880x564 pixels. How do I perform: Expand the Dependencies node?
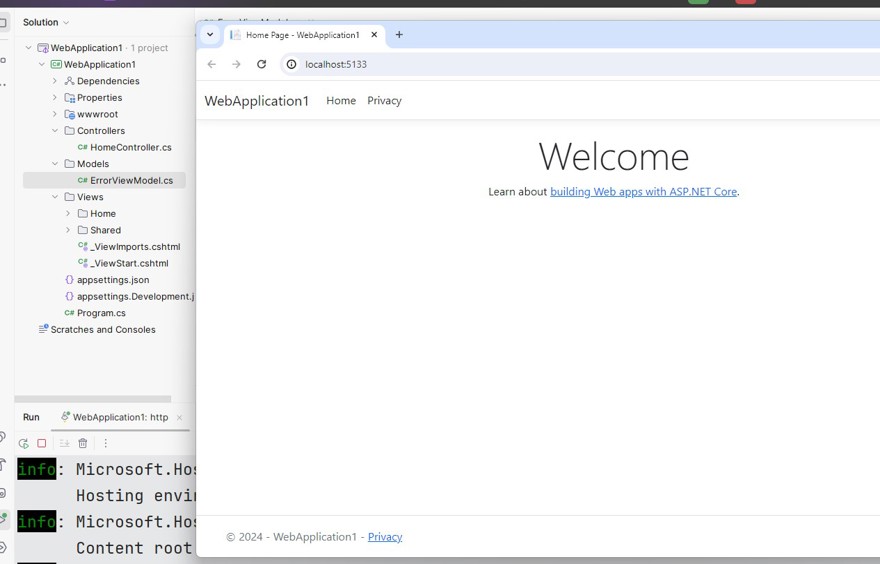[55, 81]
